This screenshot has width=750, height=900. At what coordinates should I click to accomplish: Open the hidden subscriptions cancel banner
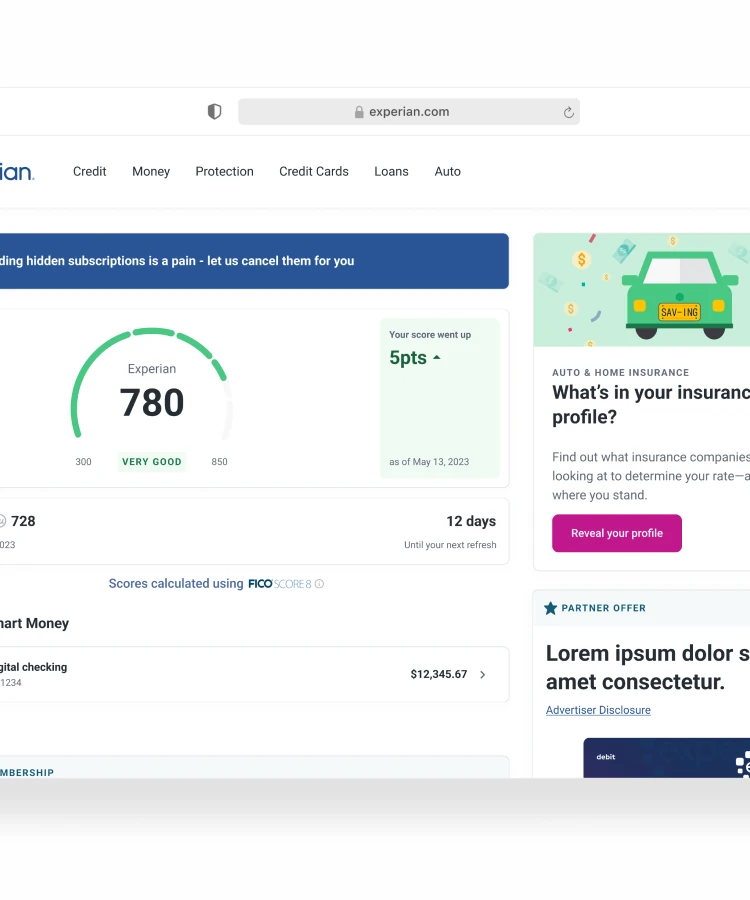click(x=254, y=261)
